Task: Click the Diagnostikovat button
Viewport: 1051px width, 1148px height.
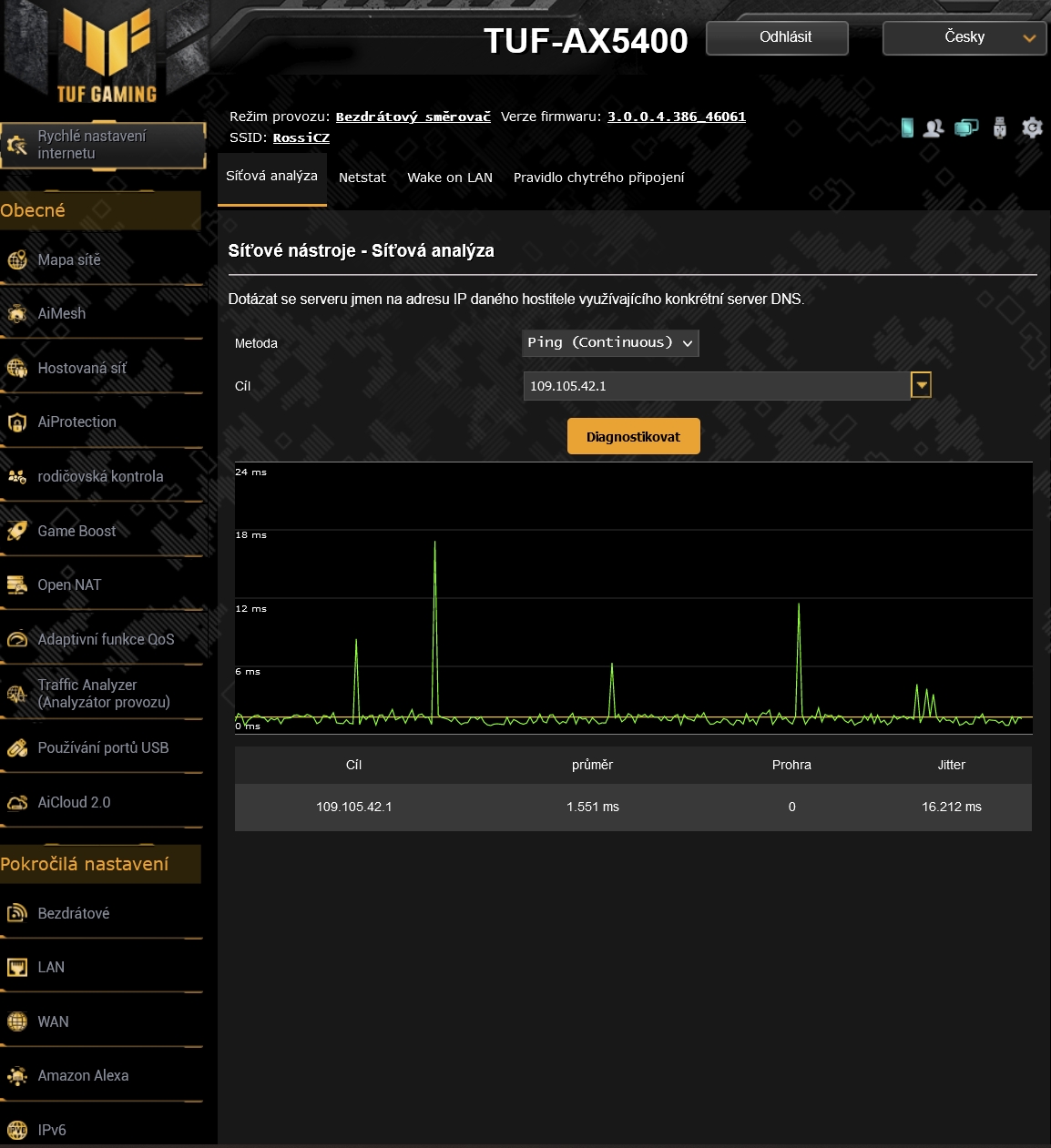Action: click(633, 436)
